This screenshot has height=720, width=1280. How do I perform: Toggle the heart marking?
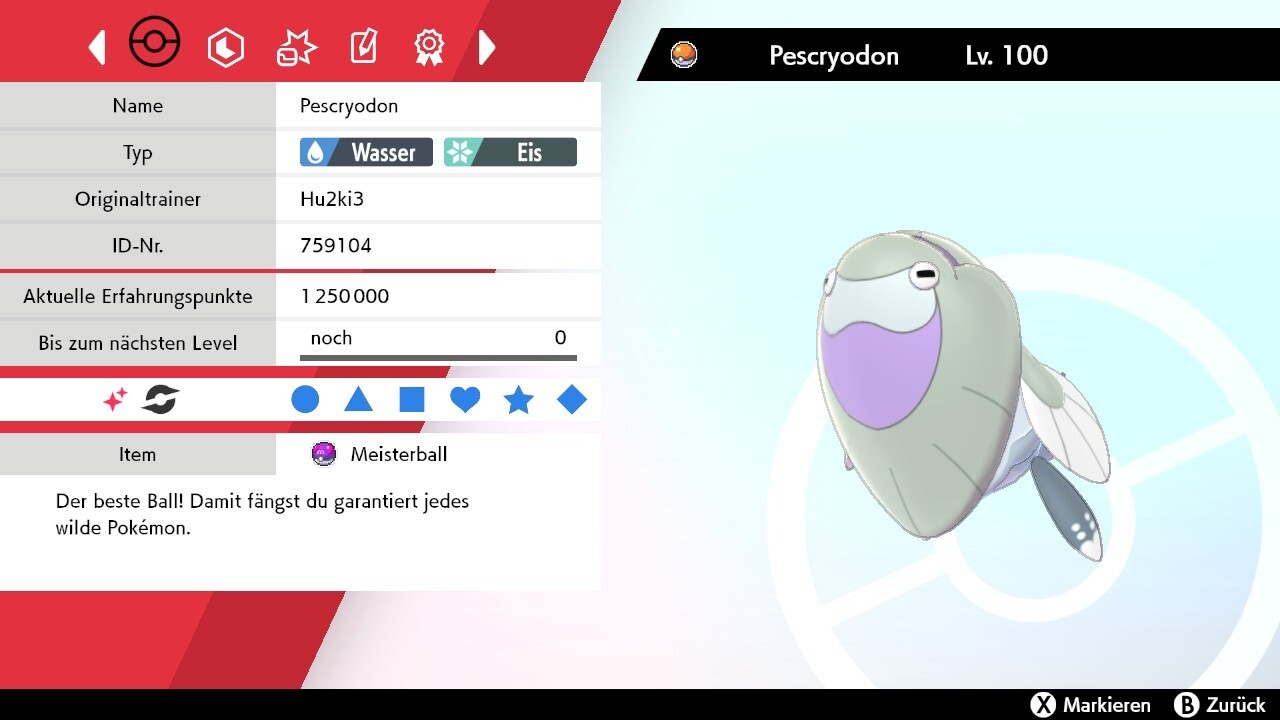[x=465, y=400]
